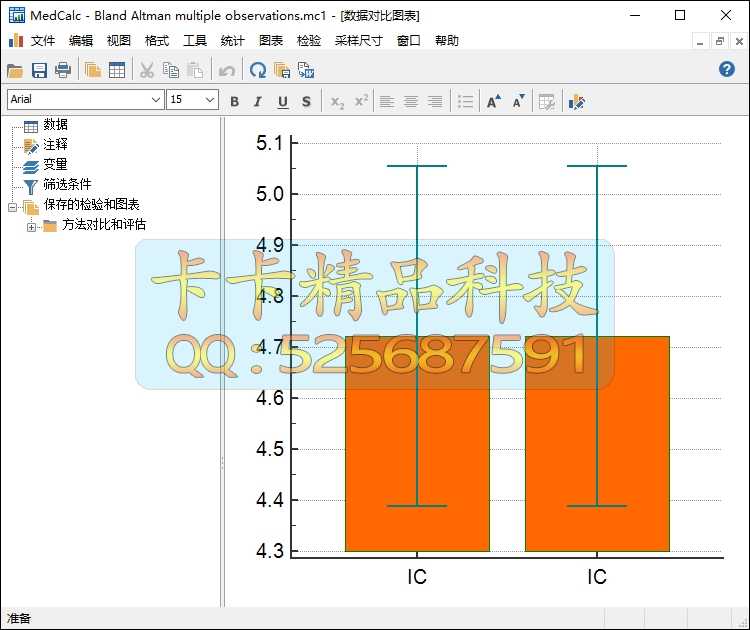Toggle superscript formatting
Viewport: 750px width, 630px height.
(x=361, y=101)
